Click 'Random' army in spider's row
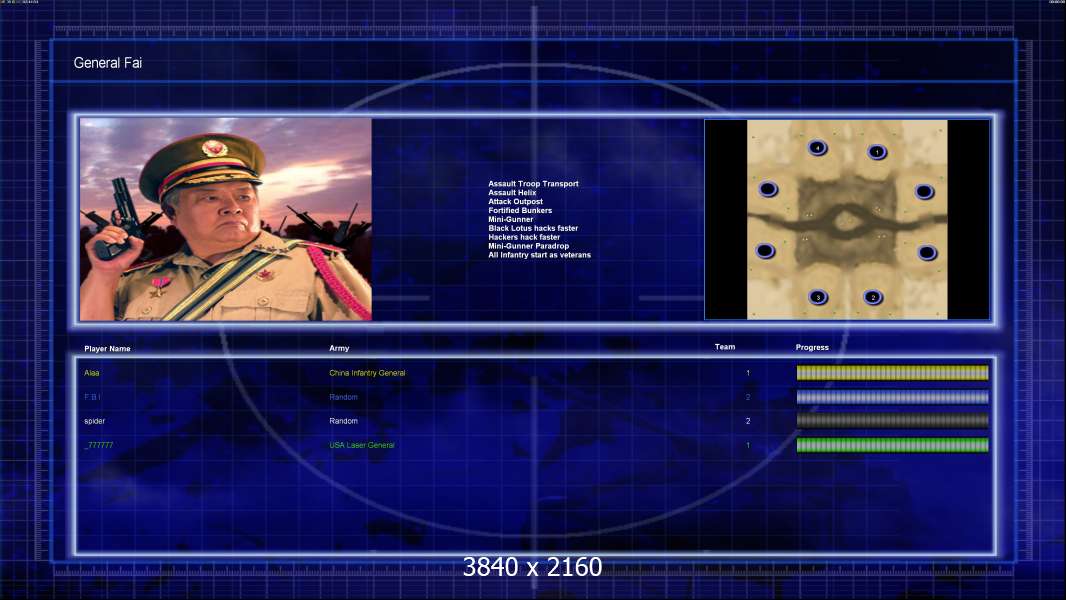 pos(343,421)
